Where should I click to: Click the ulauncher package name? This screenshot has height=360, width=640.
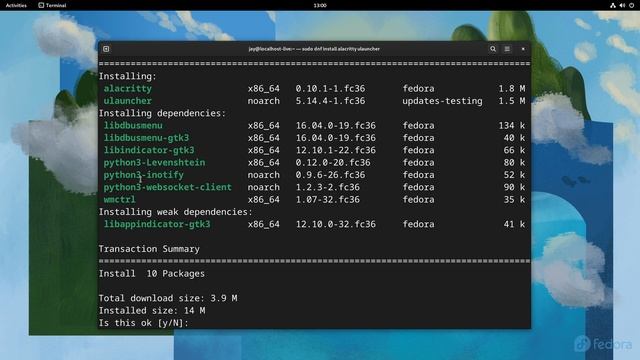point(127,101)
